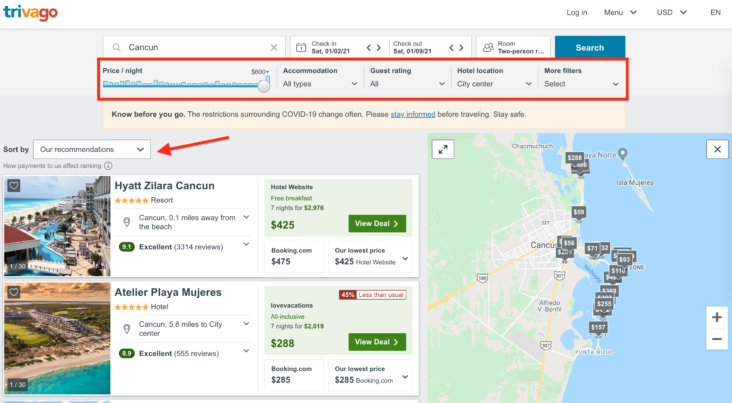Expand Atelier lowest price options

(x=405, y=376)
